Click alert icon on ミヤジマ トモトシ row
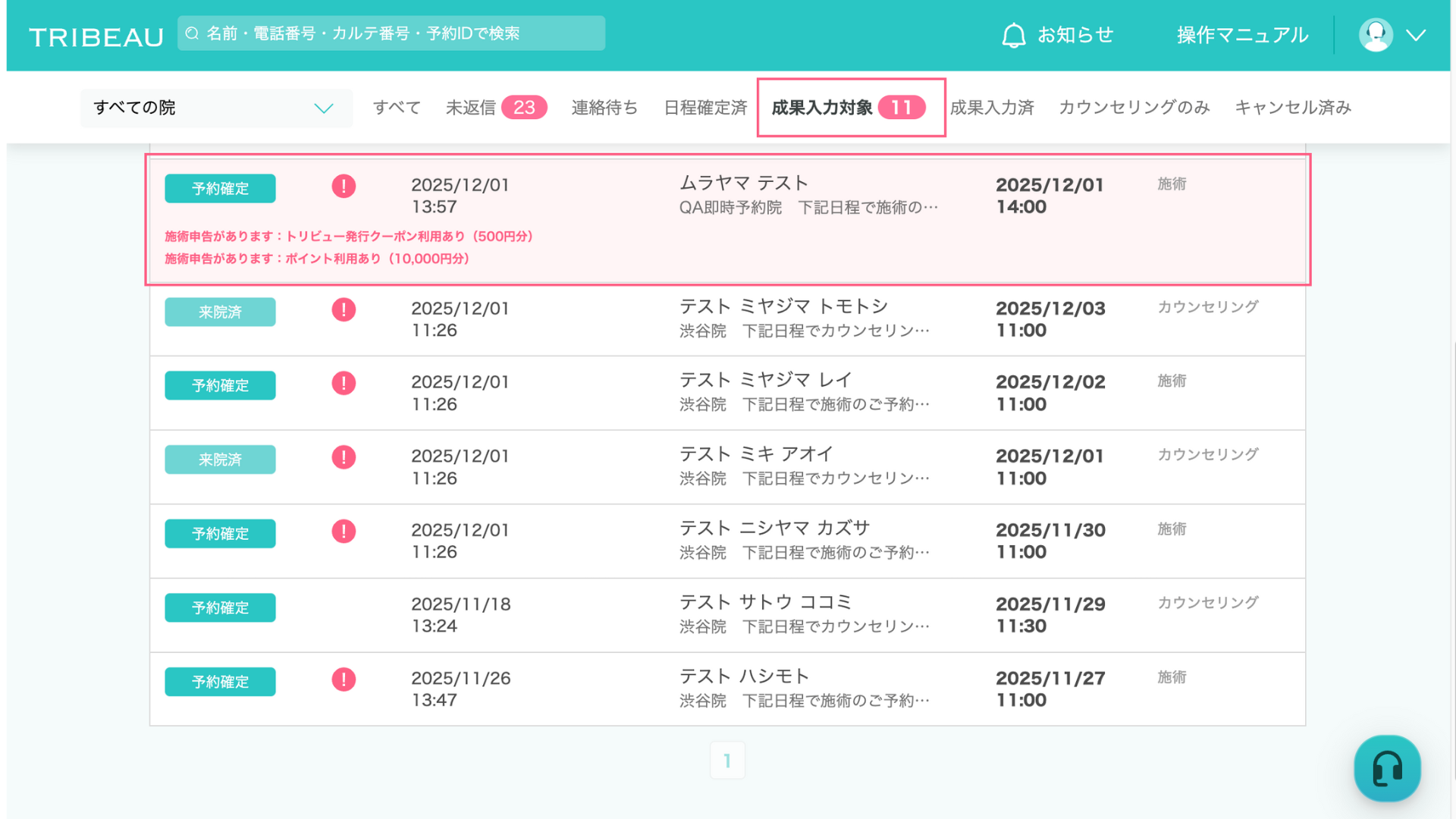The width and height of the screenshot is (1456, 819). [344, 309]
